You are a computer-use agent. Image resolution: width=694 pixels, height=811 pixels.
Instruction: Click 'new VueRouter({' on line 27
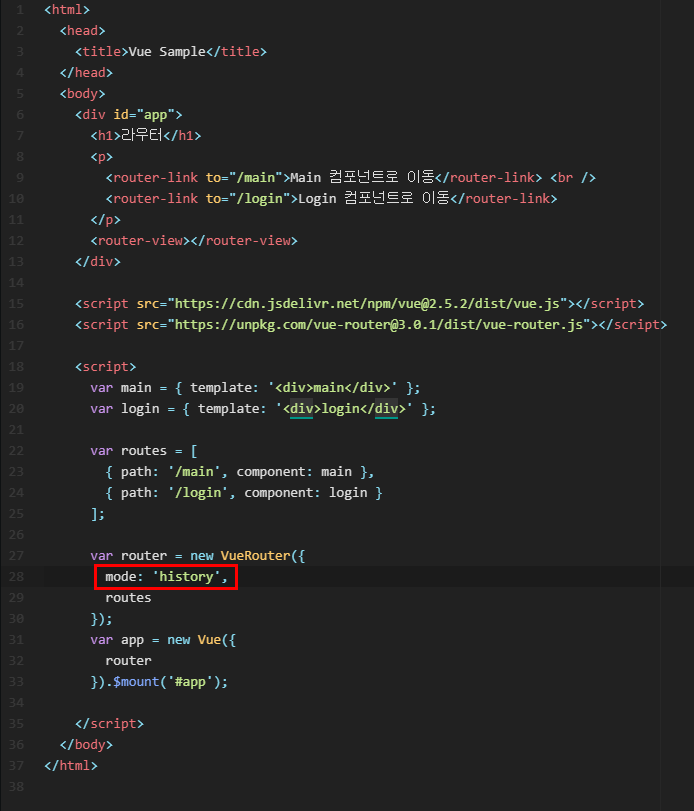(x=248, y=556)
